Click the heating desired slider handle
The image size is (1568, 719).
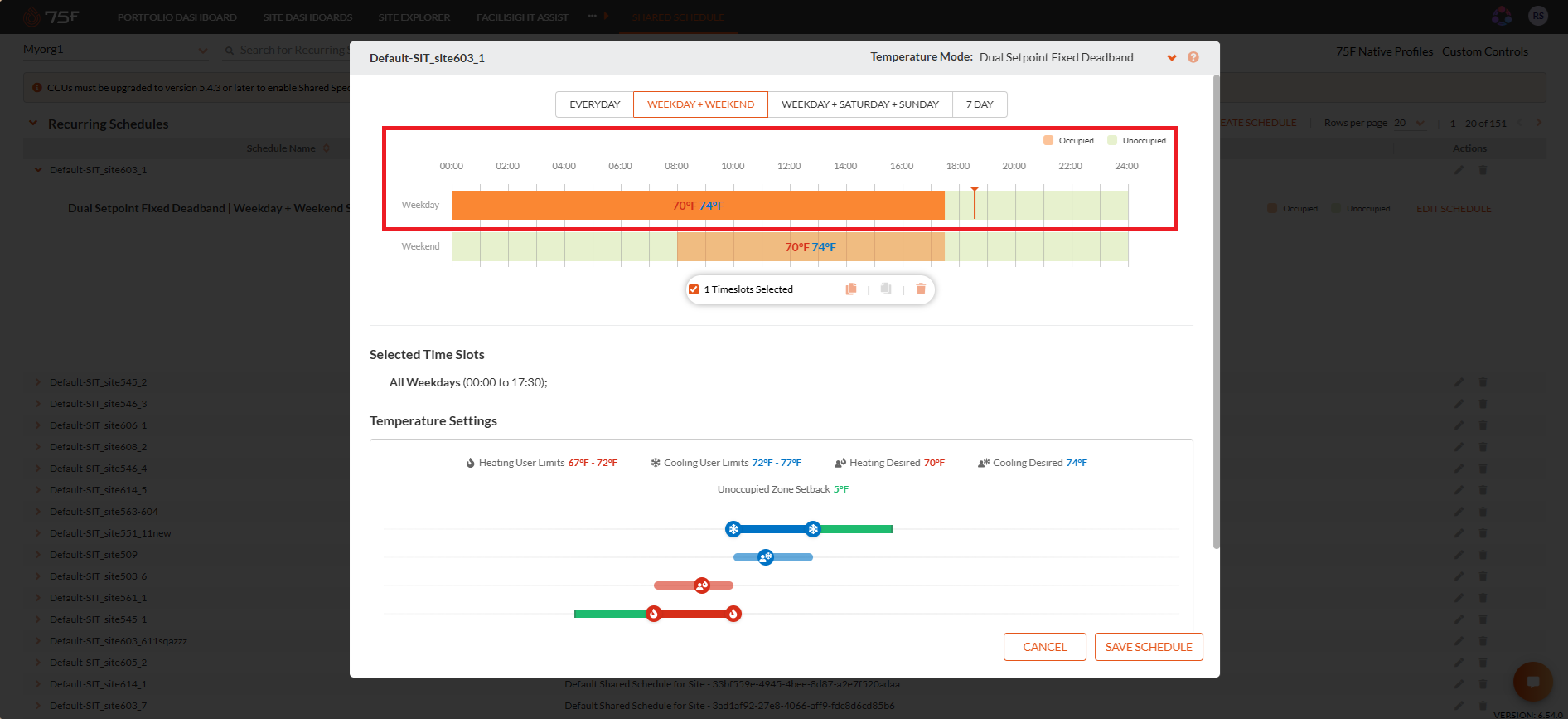pyautogui.click(x=702, y=585)
